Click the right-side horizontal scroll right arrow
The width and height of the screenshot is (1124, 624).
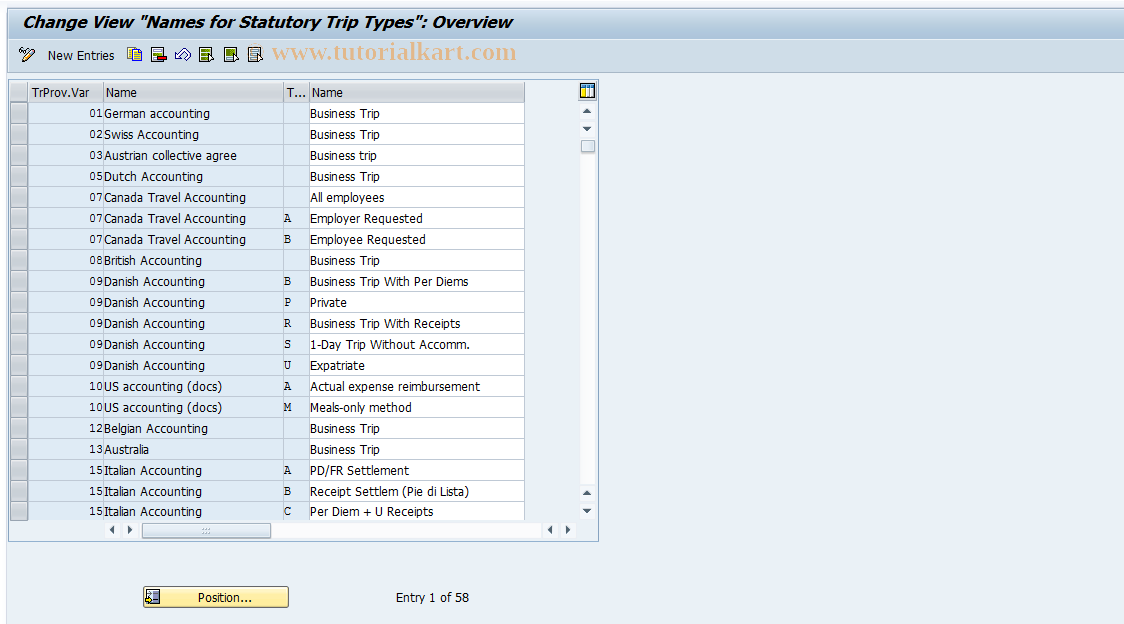point(568,530)
